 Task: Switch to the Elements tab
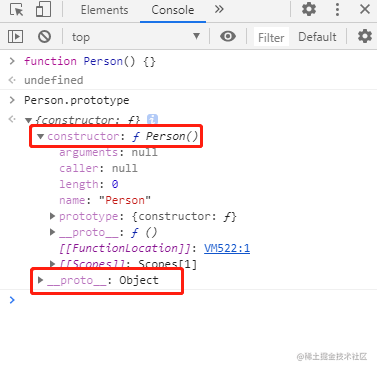(104, 10)
